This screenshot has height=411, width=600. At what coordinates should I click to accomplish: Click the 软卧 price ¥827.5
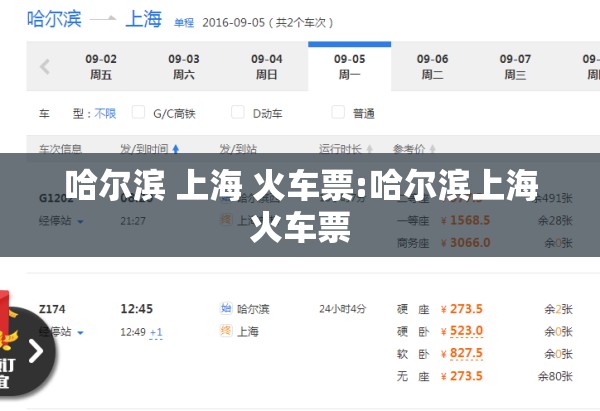point(462,353)
